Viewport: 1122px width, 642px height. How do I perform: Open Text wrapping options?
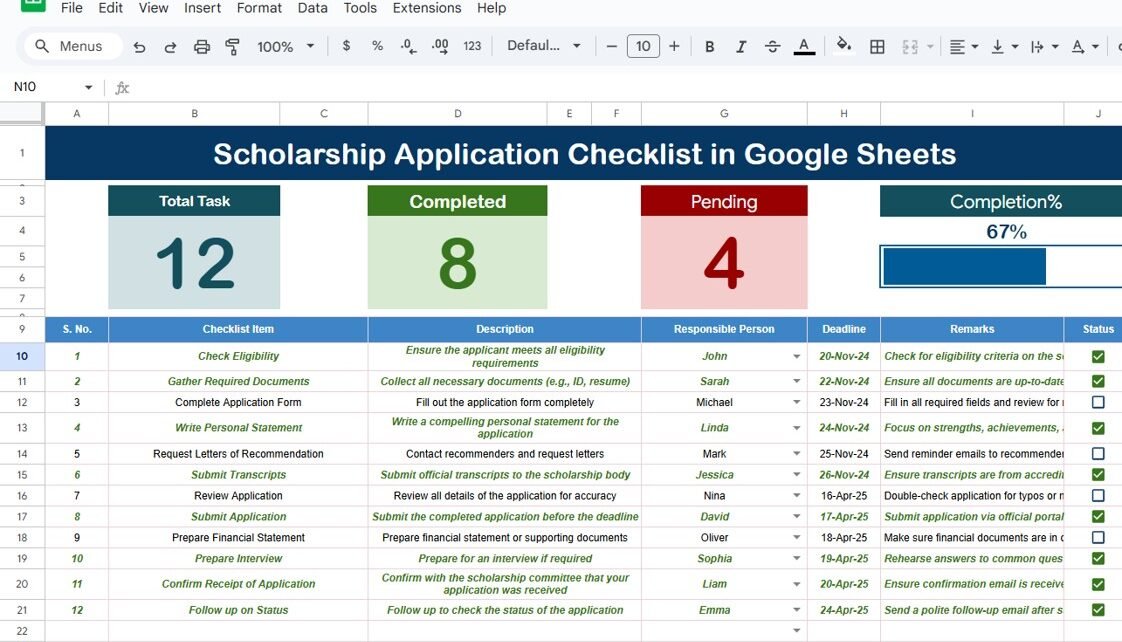click(1044, 47)
